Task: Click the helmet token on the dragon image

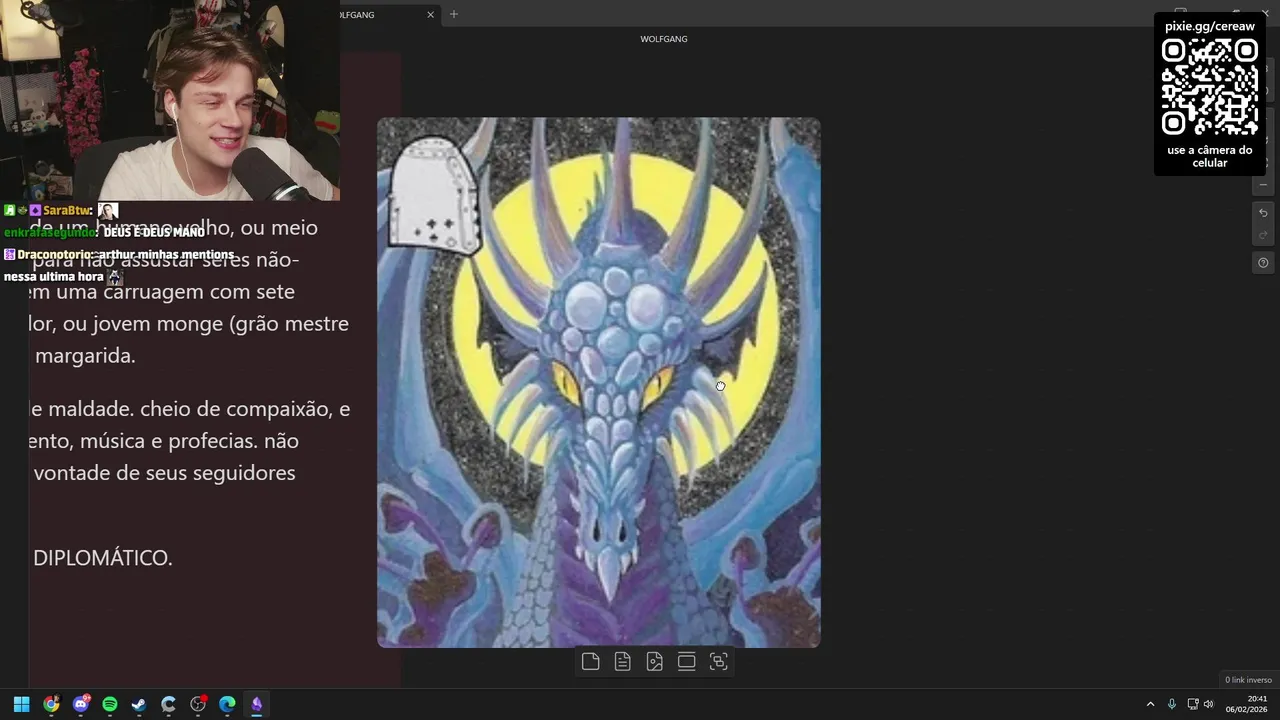Action: point(434,194)
